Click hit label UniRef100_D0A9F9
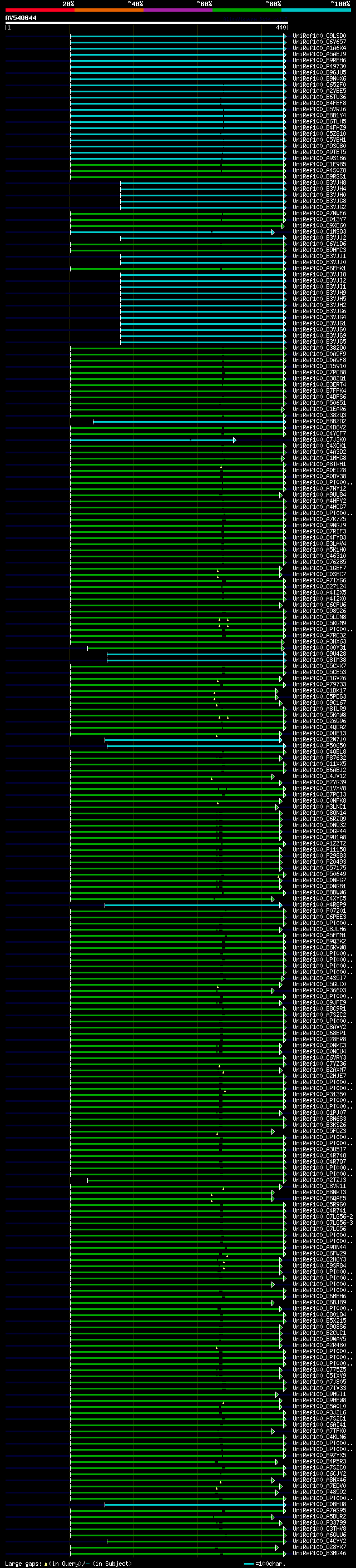Screen dimensions: 356x1568 tap(319, 354)
